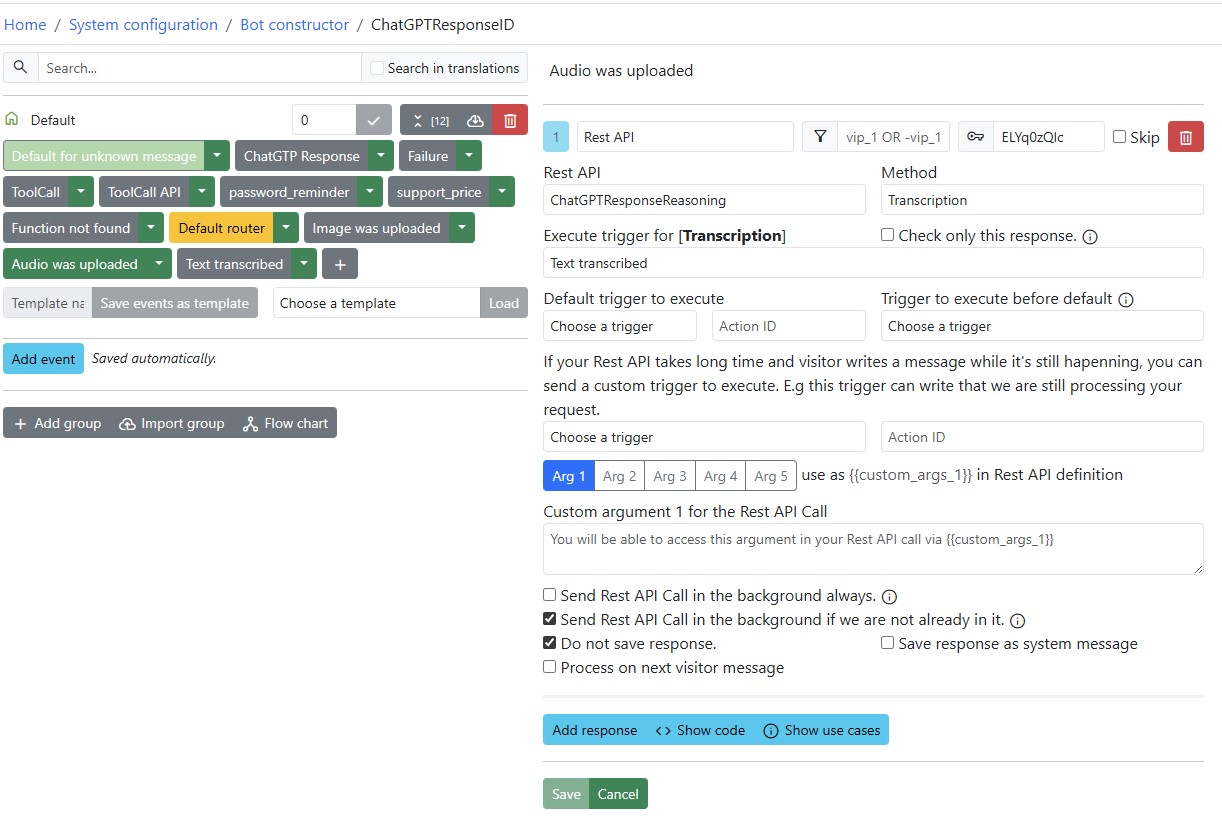1222x820 pixels.
Task: Click info icon by Trigger to execute before default
Action: 1126,299
